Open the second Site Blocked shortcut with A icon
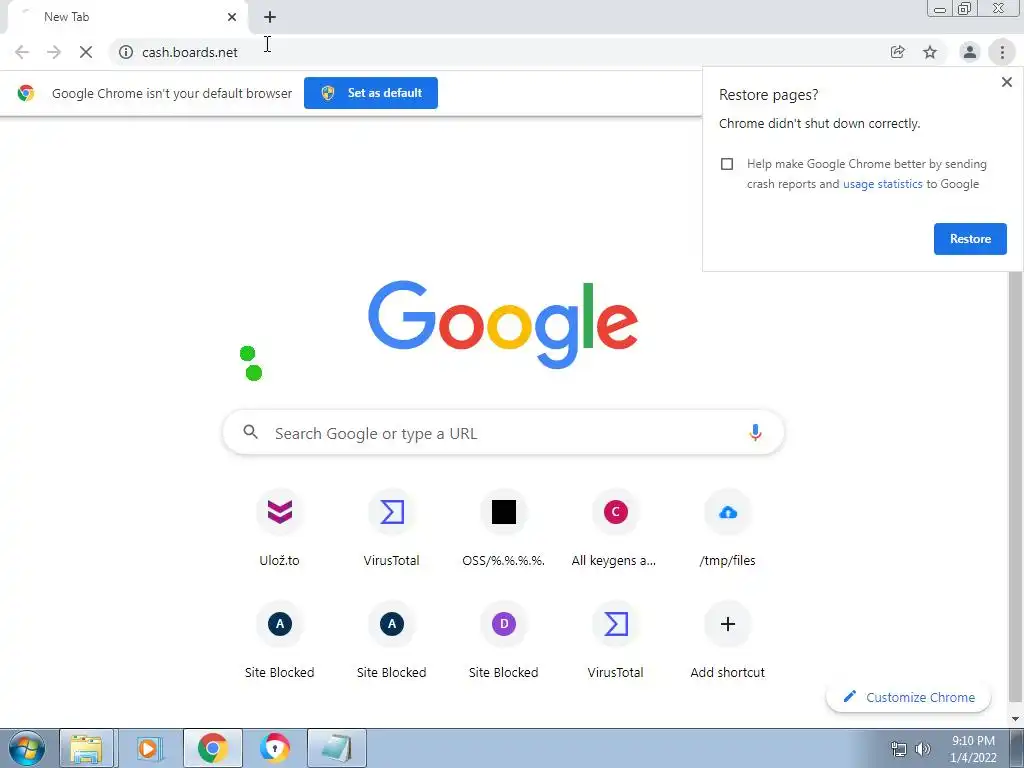Image resolution: width=1024 pixels, height=768 pixels. point(392,641)
